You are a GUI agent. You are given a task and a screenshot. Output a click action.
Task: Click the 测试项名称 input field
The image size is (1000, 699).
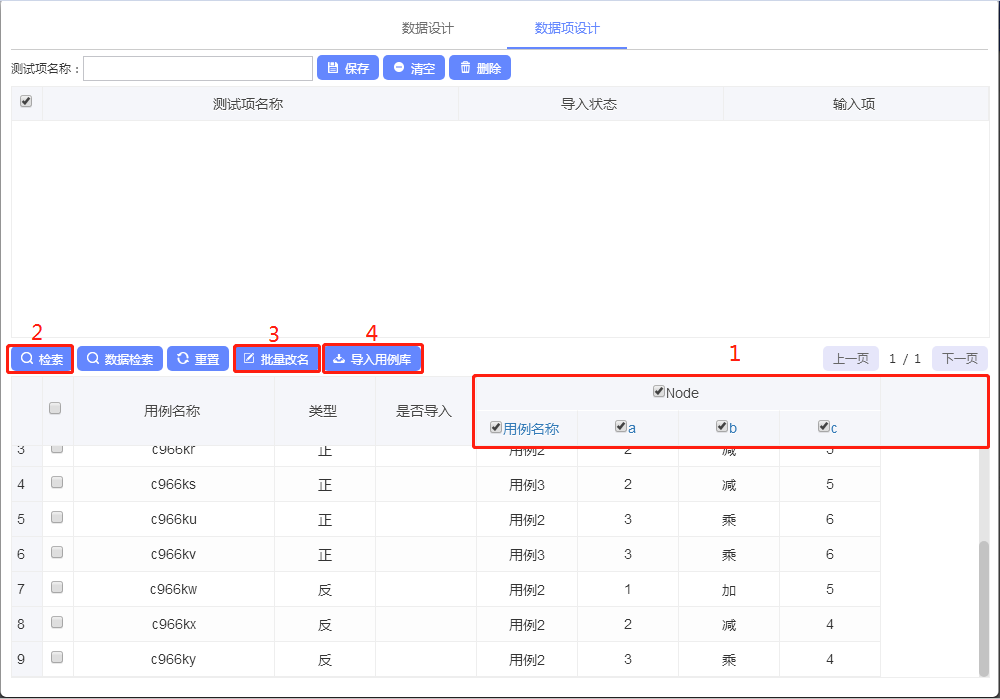pos(198,68)
